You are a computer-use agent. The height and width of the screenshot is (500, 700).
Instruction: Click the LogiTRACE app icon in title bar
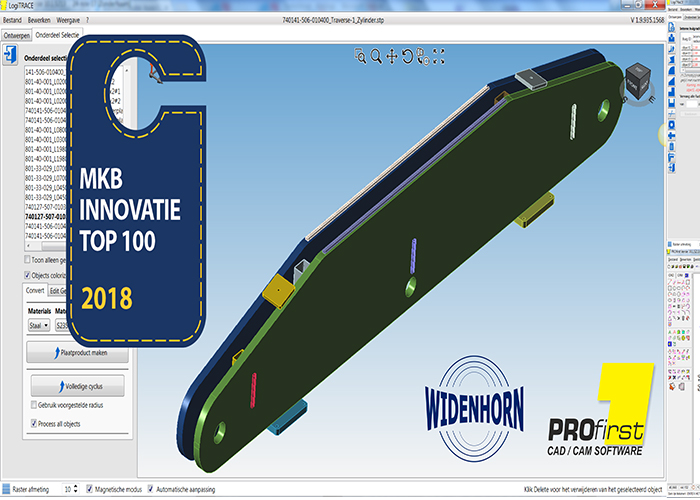4,5
